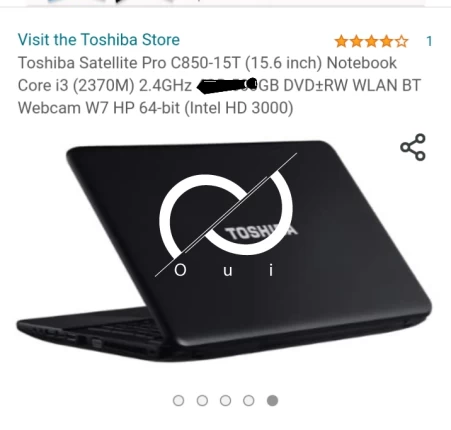Select the fourth image carousel dot
The height and width of the screenshot is (430, 451).
click(249, 400)
